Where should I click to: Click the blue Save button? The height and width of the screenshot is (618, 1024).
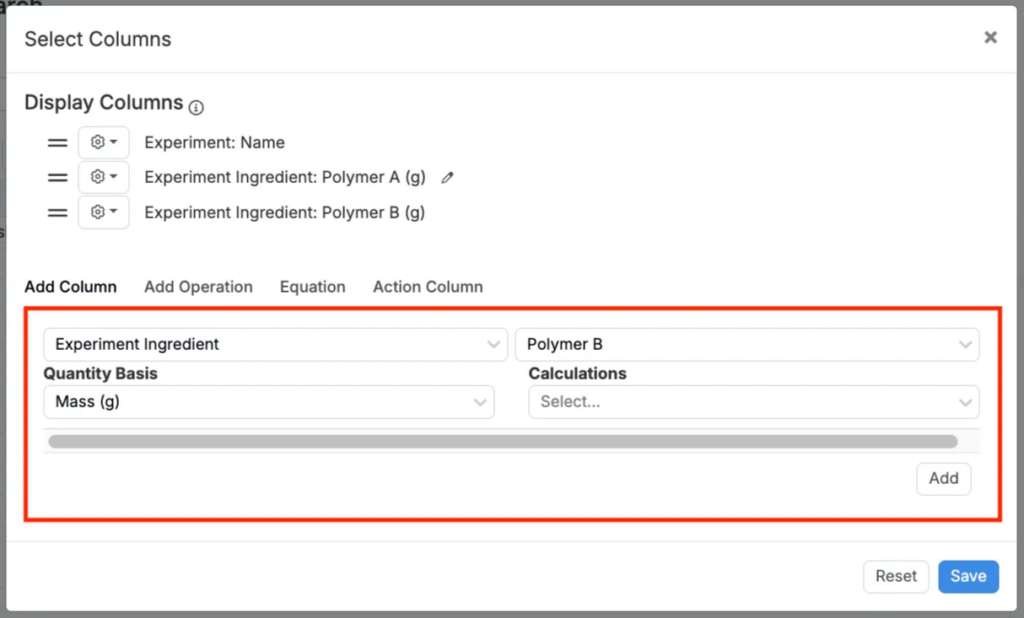[967, 576]
